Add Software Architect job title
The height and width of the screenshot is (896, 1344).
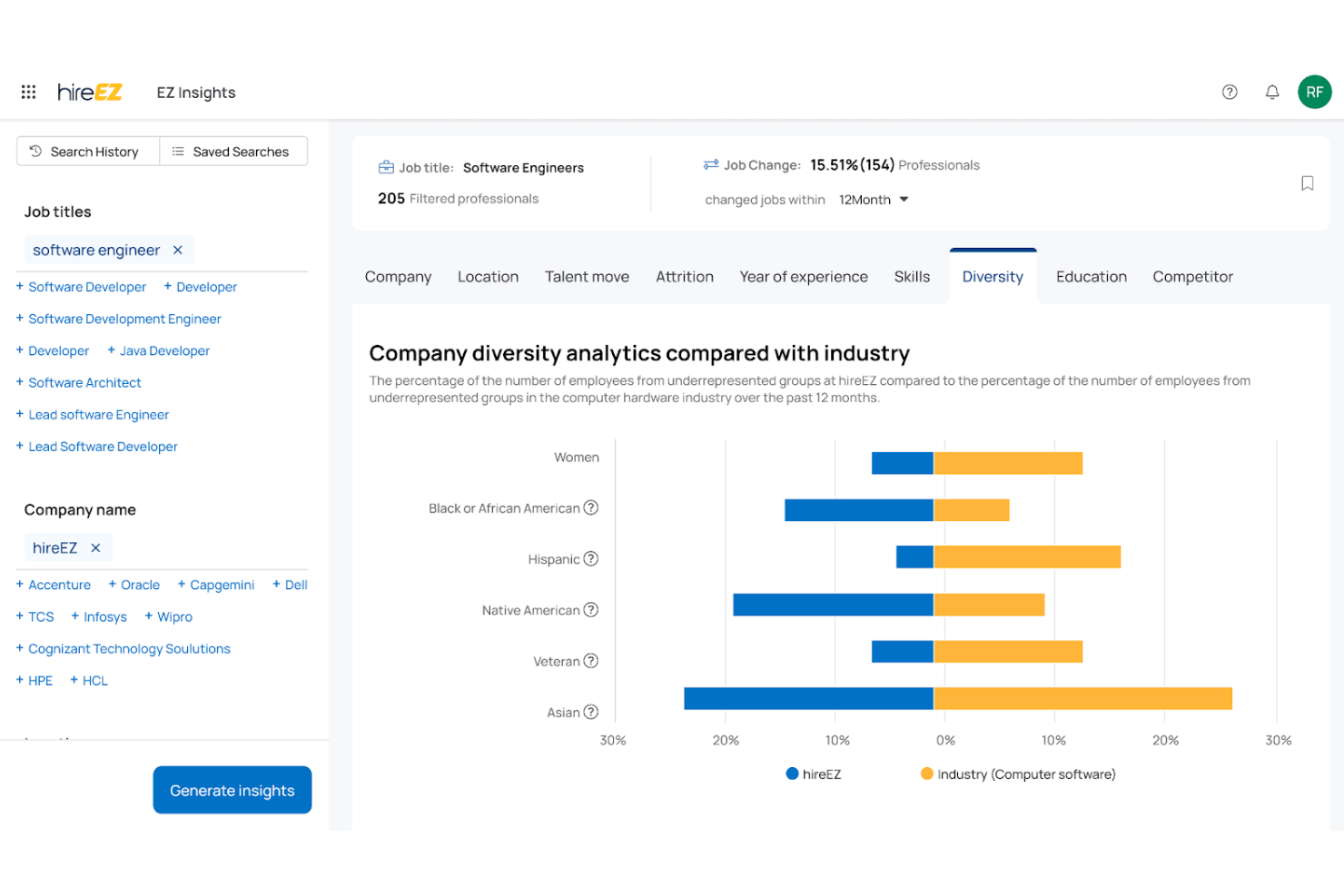coord(78,382)
